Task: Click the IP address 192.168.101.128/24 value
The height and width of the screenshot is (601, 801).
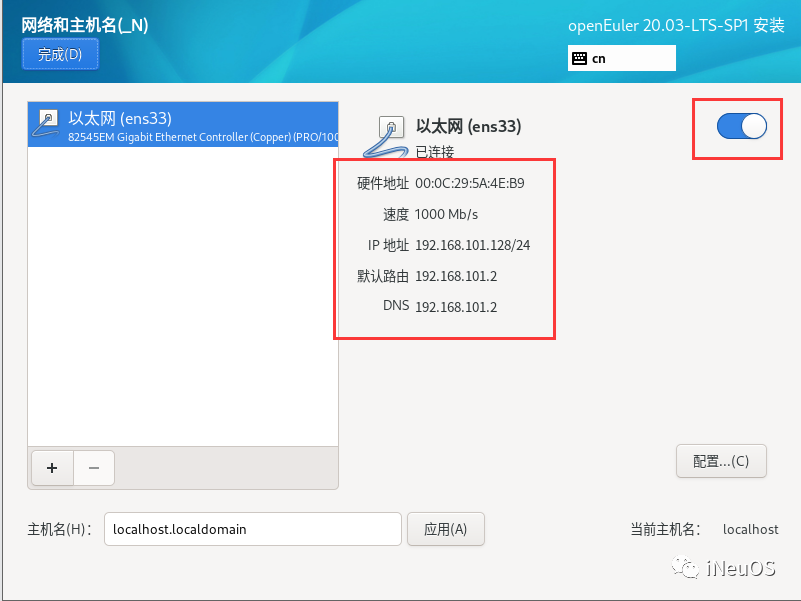Action: (x=473, y=245)
